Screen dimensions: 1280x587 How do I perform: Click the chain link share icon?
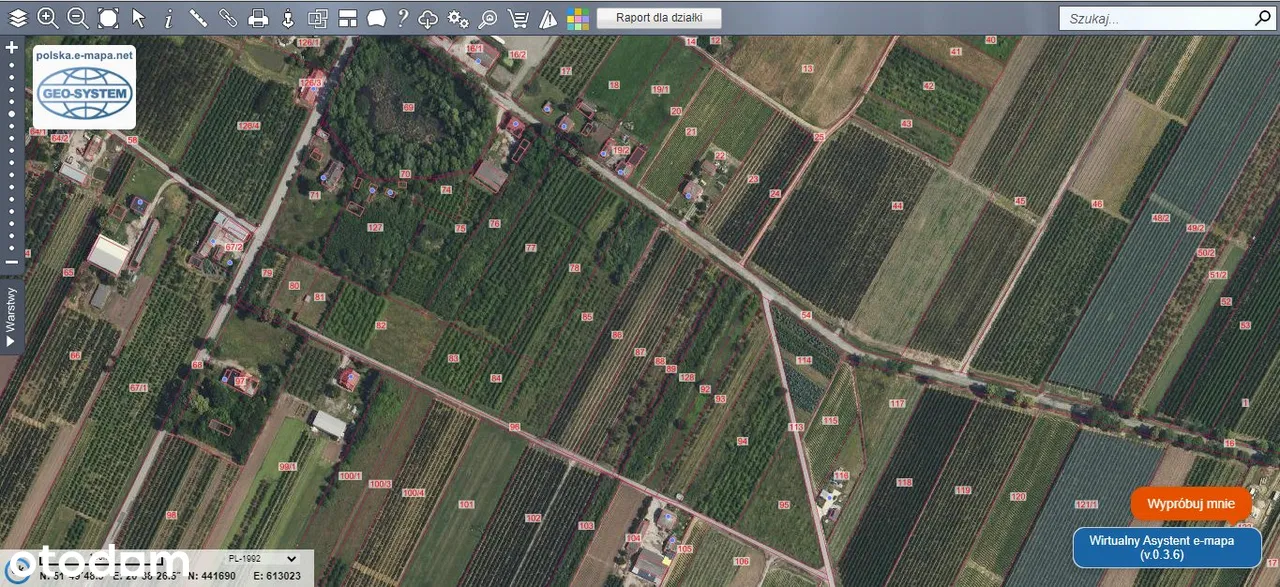coord(228,18)
